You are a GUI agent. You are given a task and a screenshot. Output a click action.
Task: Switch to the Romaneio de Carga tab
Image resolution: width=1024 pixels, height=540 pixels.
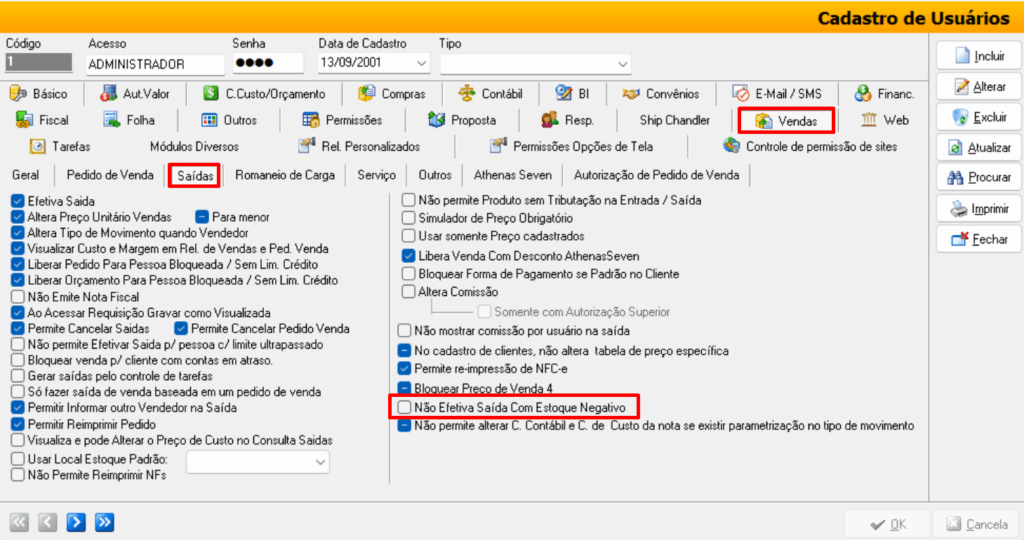286,175
